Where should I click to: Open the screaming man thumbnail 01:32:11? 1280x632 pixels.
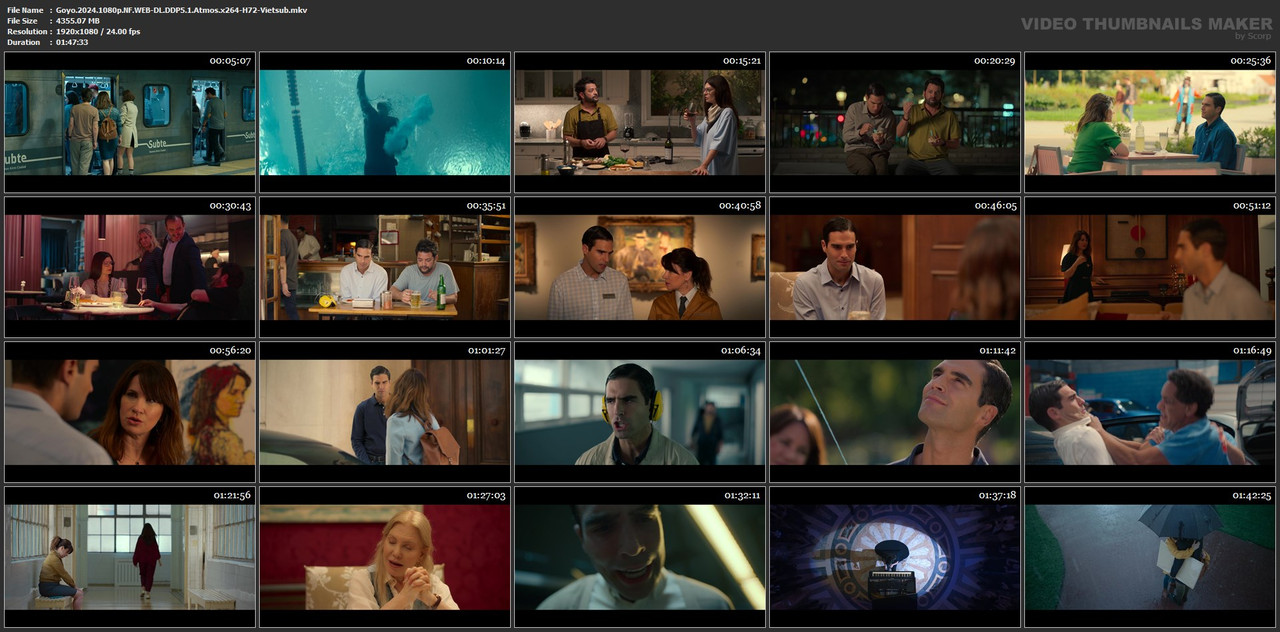(640, 557)
